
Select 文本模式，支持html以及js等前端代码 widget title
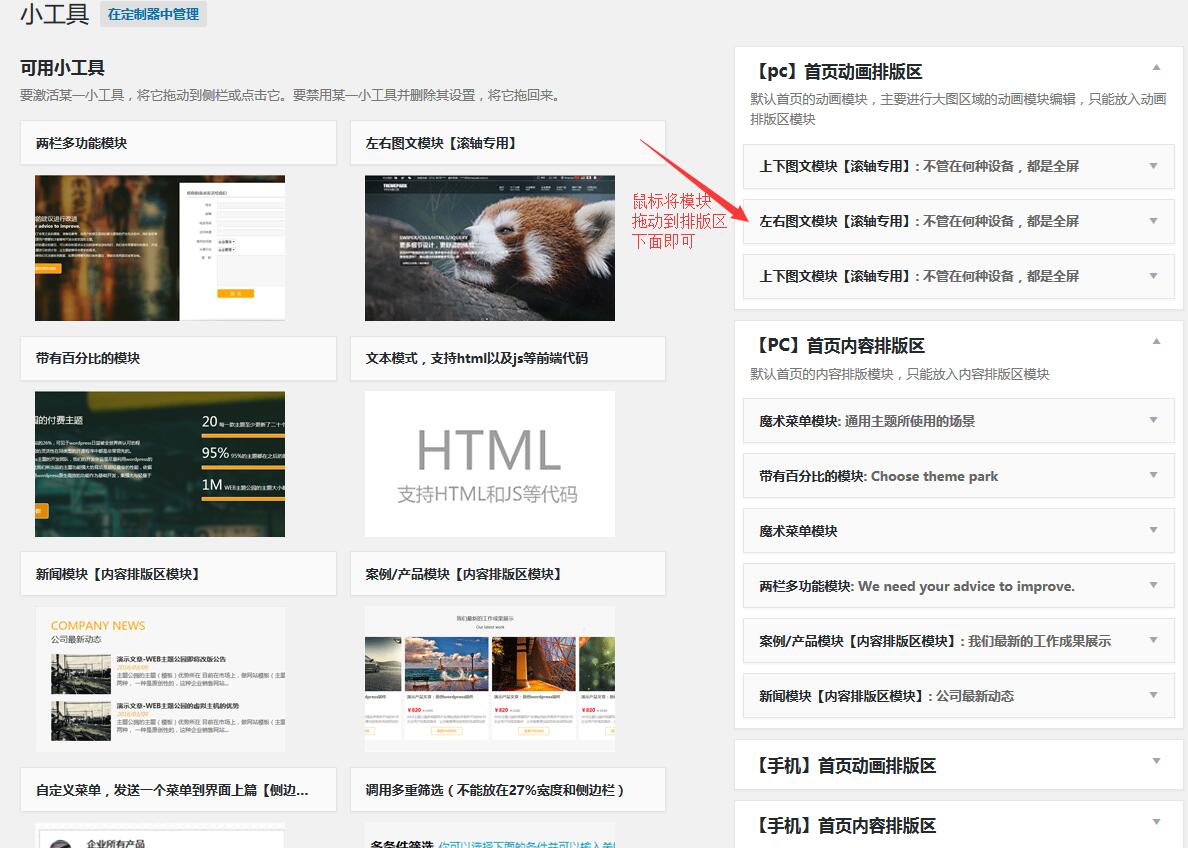pos(476,358)
